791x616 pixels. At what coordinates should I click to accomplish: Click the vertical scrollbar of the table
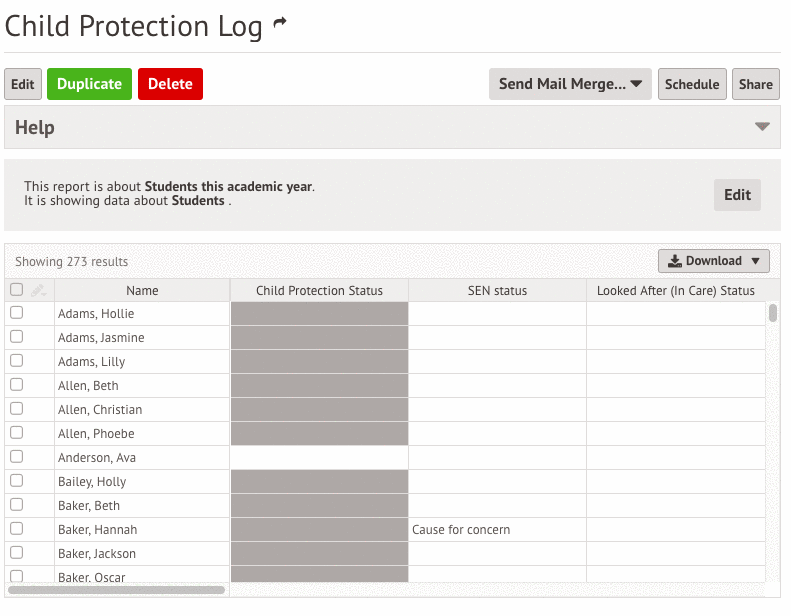pyautogui.click(x=773, y=314)
